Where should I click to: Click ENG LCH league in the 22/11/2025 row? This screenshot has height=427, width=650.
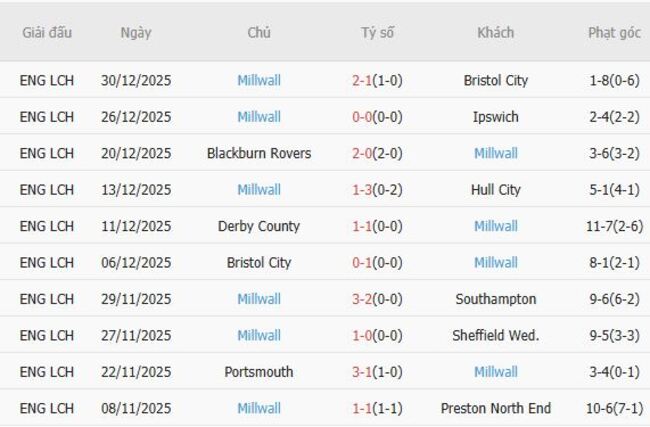point(47,372)
